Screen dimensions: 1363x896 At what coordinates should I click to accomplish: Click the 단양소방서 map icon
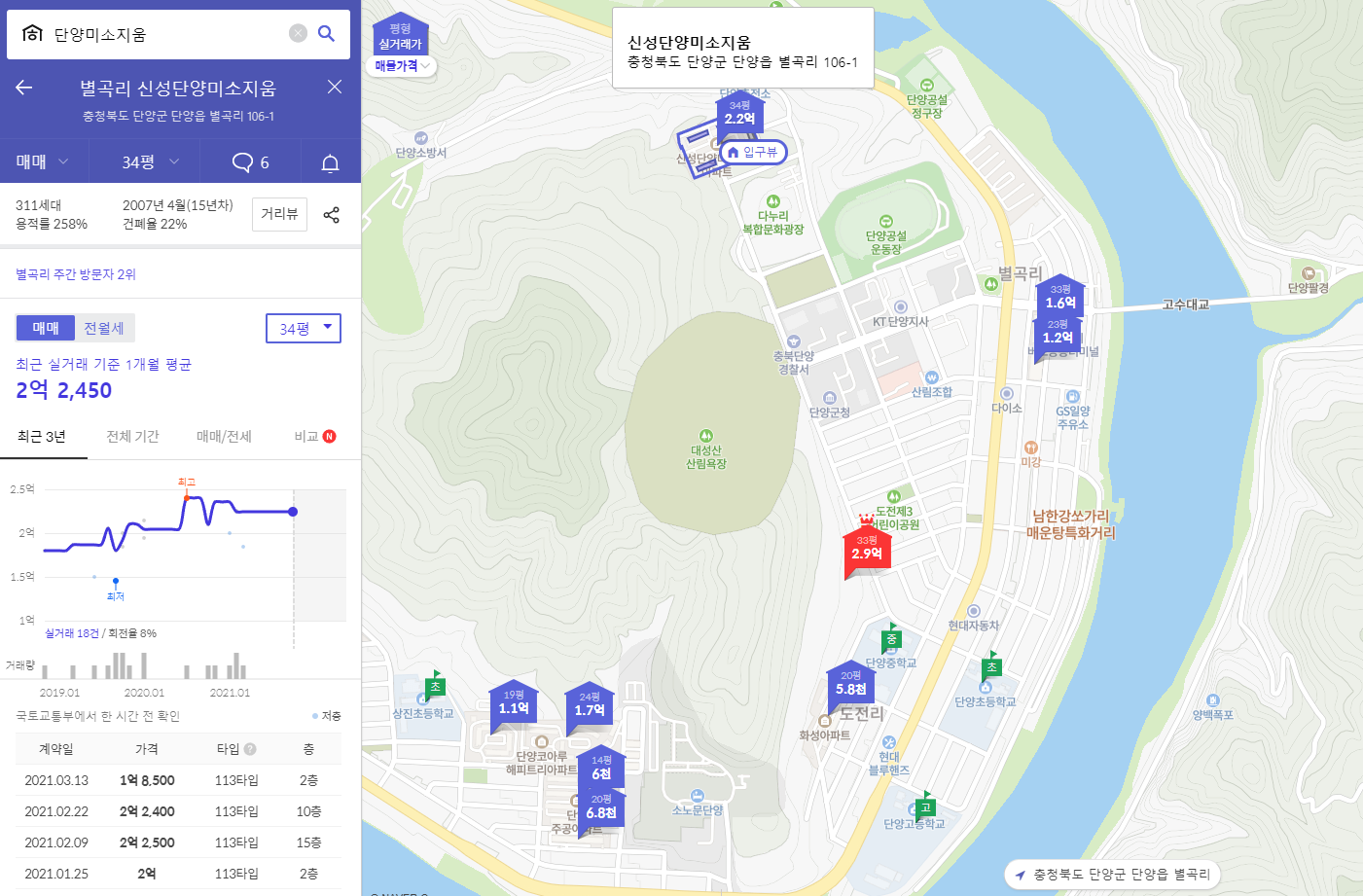coord(420,138)
